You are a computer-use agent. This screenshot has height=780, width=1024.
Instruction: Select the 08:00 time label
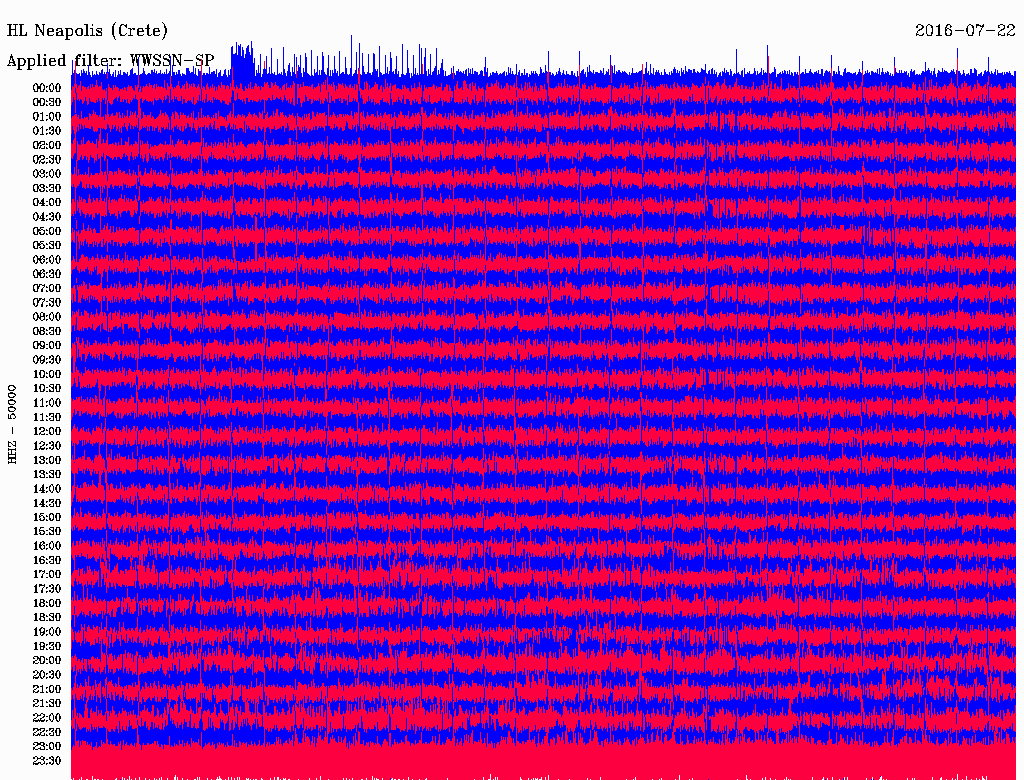pyautogui.click(x=47, y=317)
